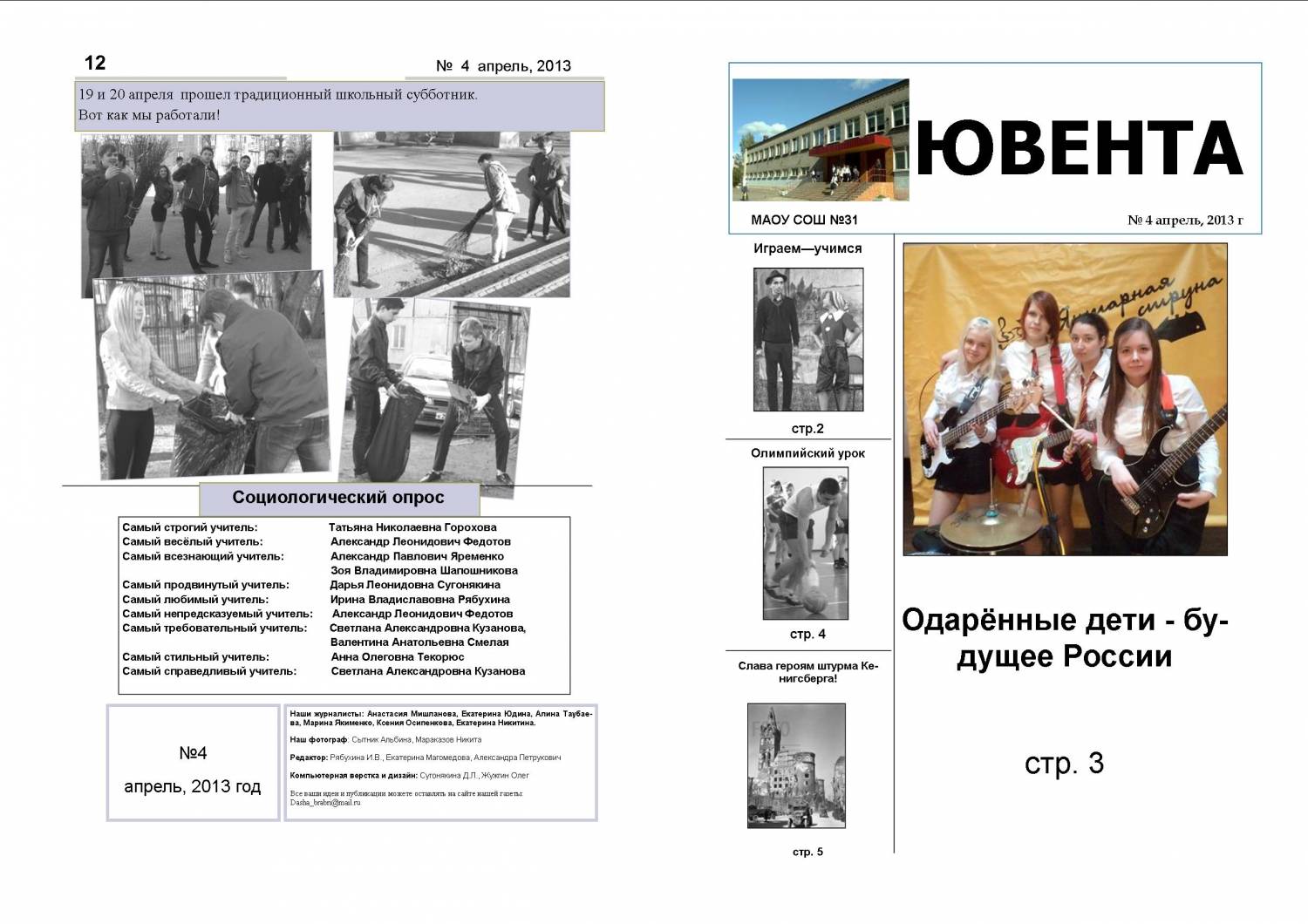Click the 'МАОУ СОШ №31' label
Image resolution: width=1308 pixels, height=924 pixels.
point(804,220)
